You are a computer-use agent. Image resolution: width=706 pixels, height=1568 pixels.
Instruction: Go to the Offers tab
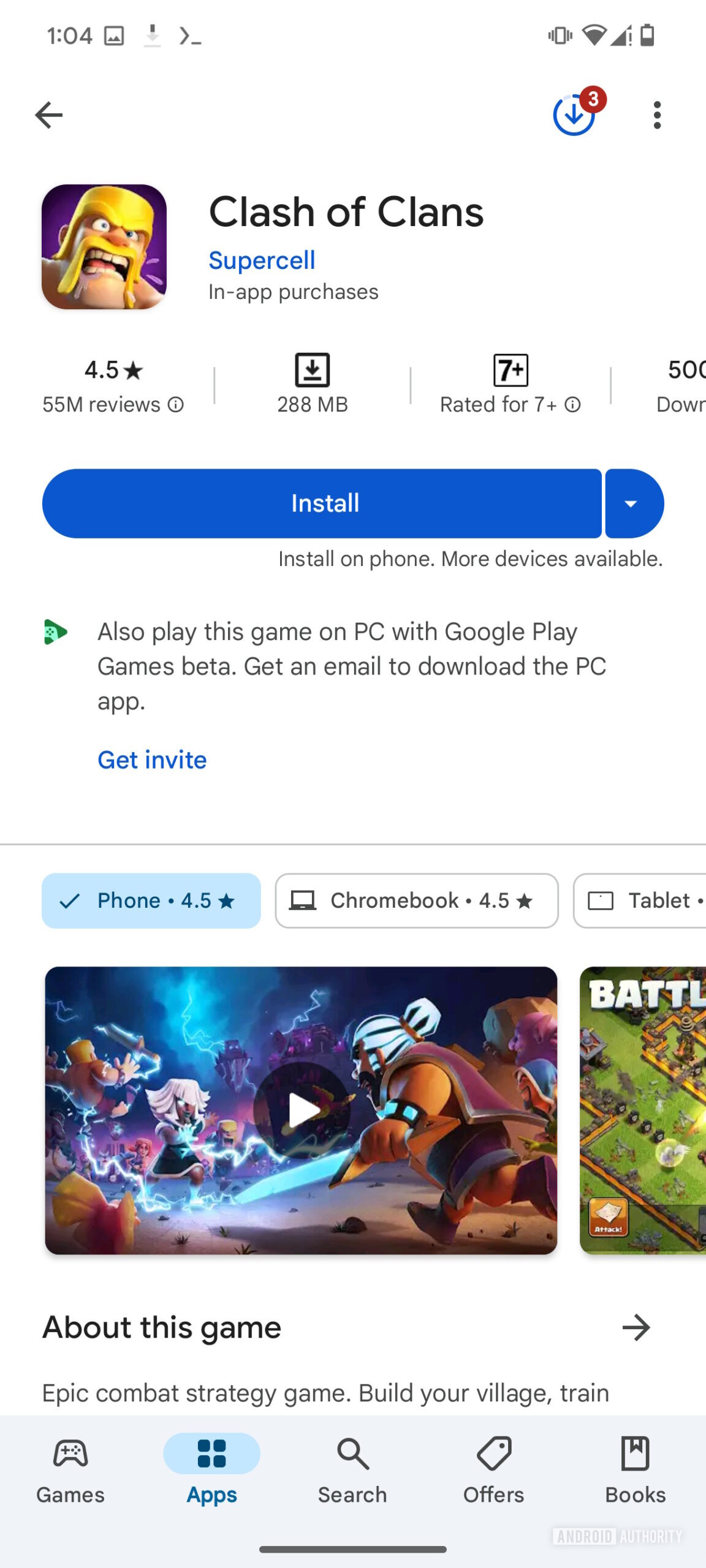pos(494,1470)
